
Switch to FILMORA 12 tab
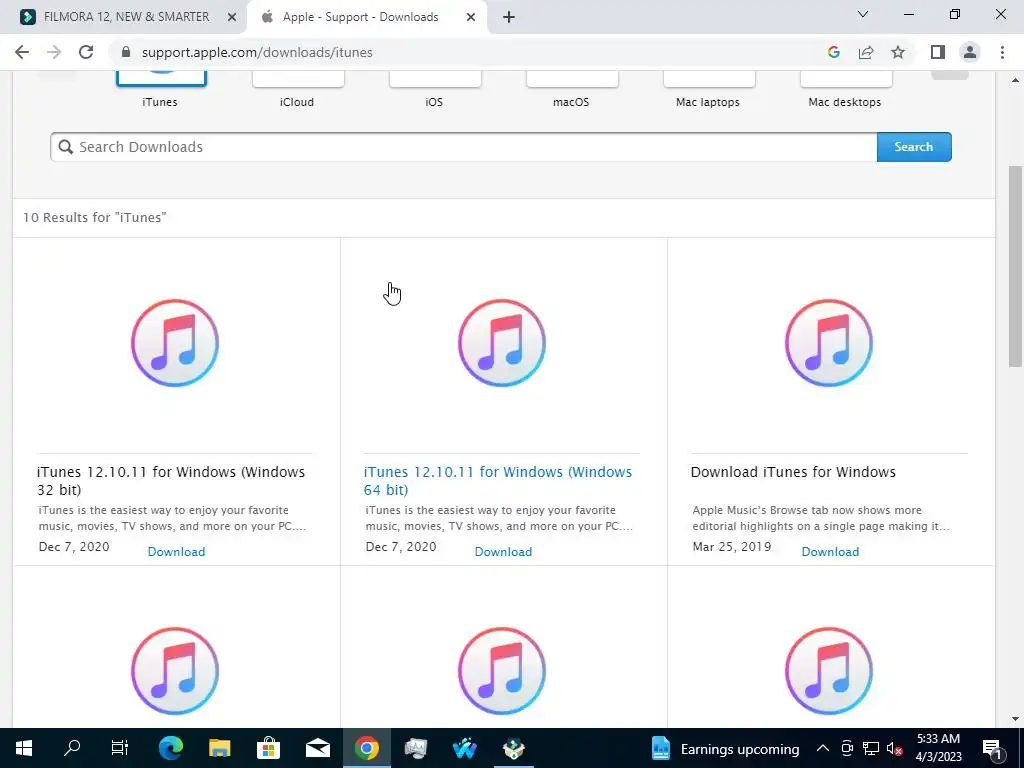tap(126, 17)
